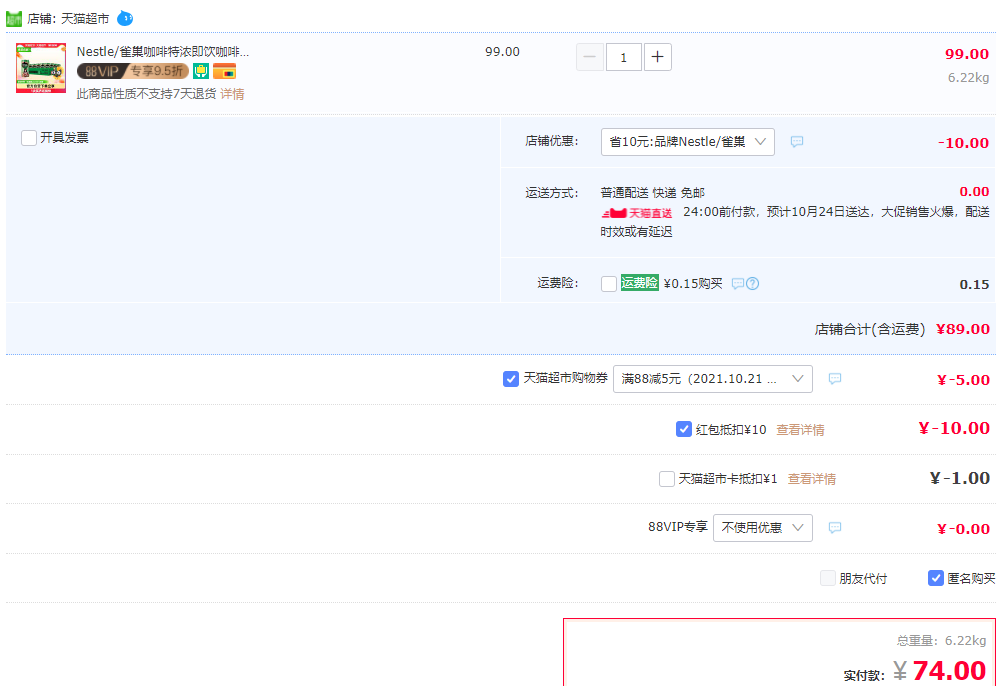Open the 店铺优惠 discount dropdown
1003x686 pixels.
pyautogui.click(x=688, y=141)
